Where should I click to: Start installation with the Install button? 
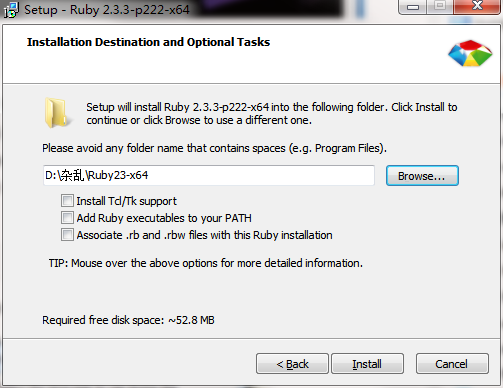click(x=367, y=364)
